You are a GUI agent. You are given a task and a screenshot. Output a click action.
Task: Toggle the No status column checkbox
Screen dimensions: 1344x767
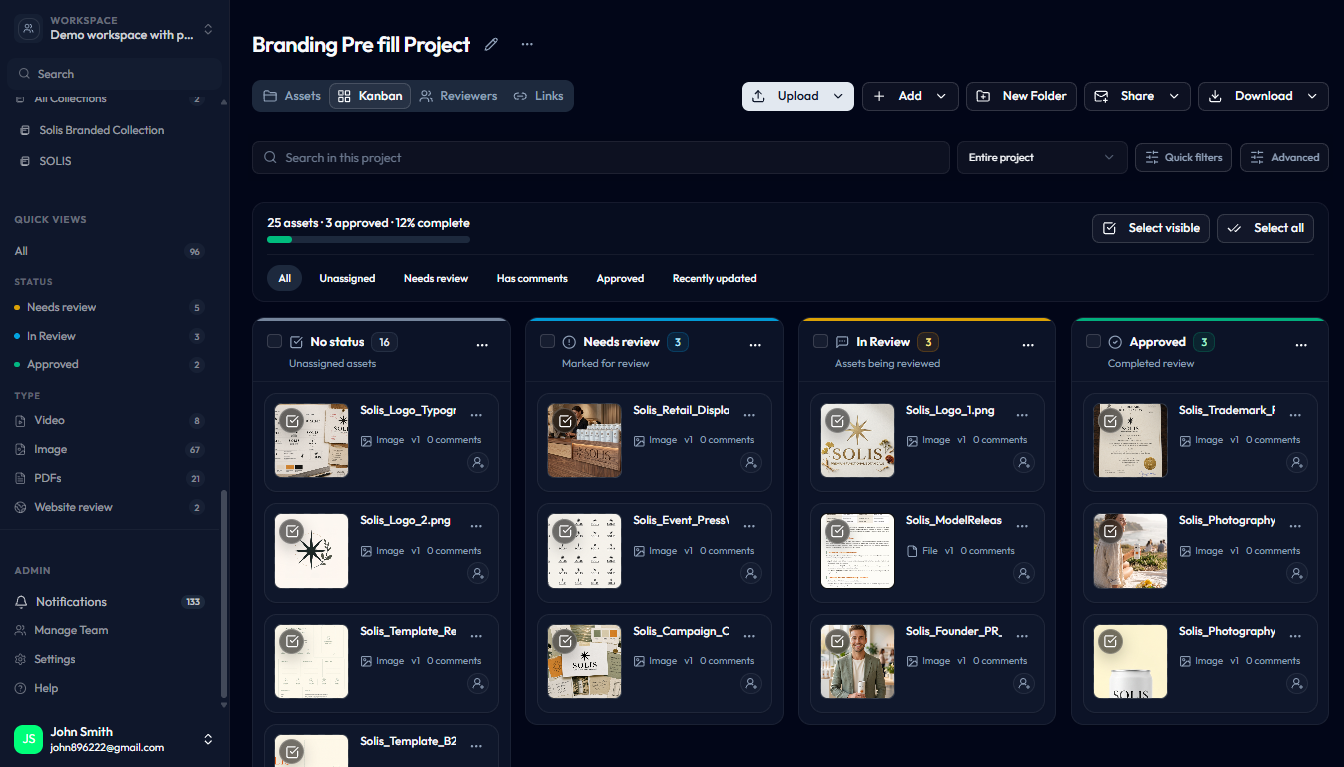(x=274, y=341)
